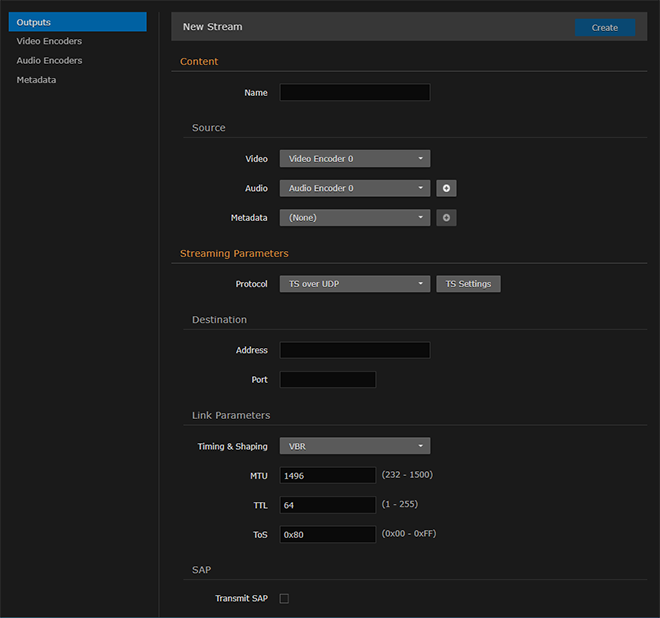Select the TTL field showing 64
Screen dimensions: 660x618
(x=327, y=505)
